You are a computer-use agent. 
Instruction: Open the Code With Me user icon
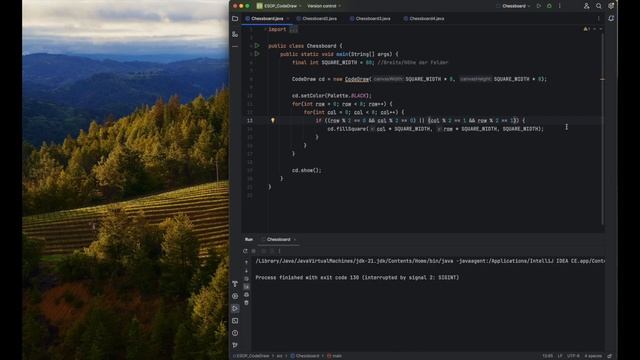pyautogui.click(x=587, y=6)
